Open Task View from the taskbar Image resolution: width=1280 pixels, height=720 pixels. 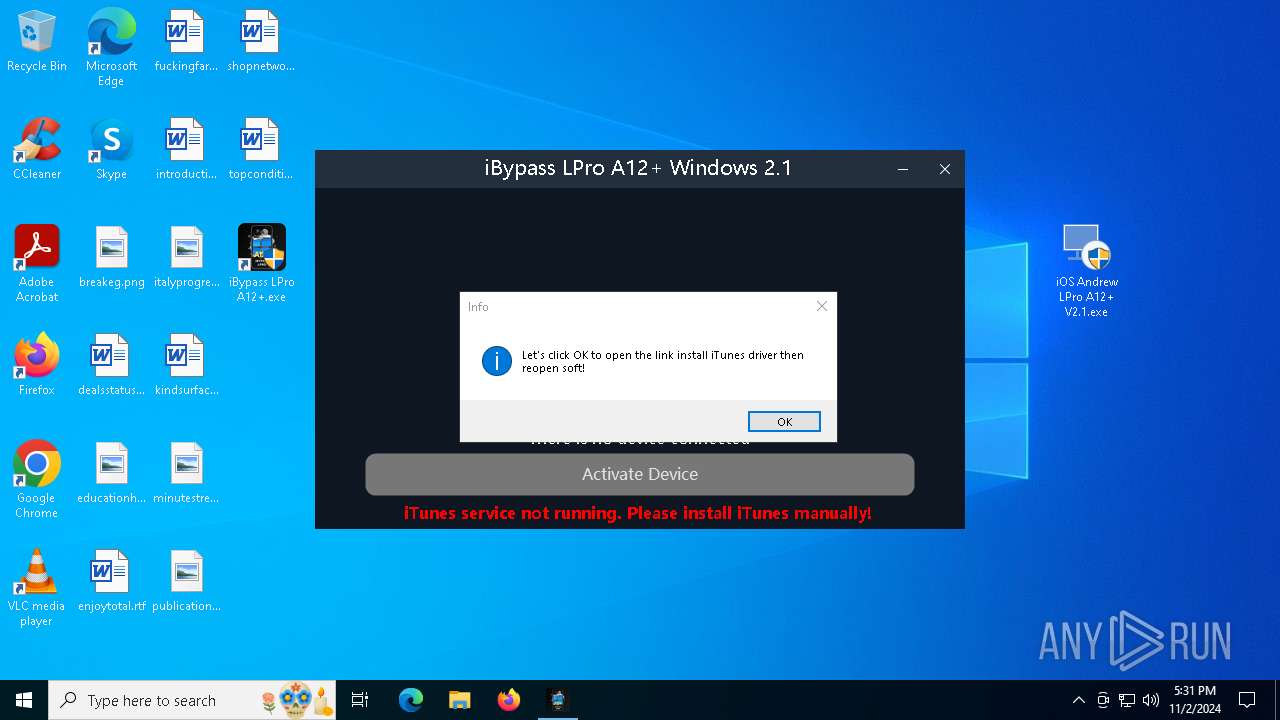pos(360,700)
